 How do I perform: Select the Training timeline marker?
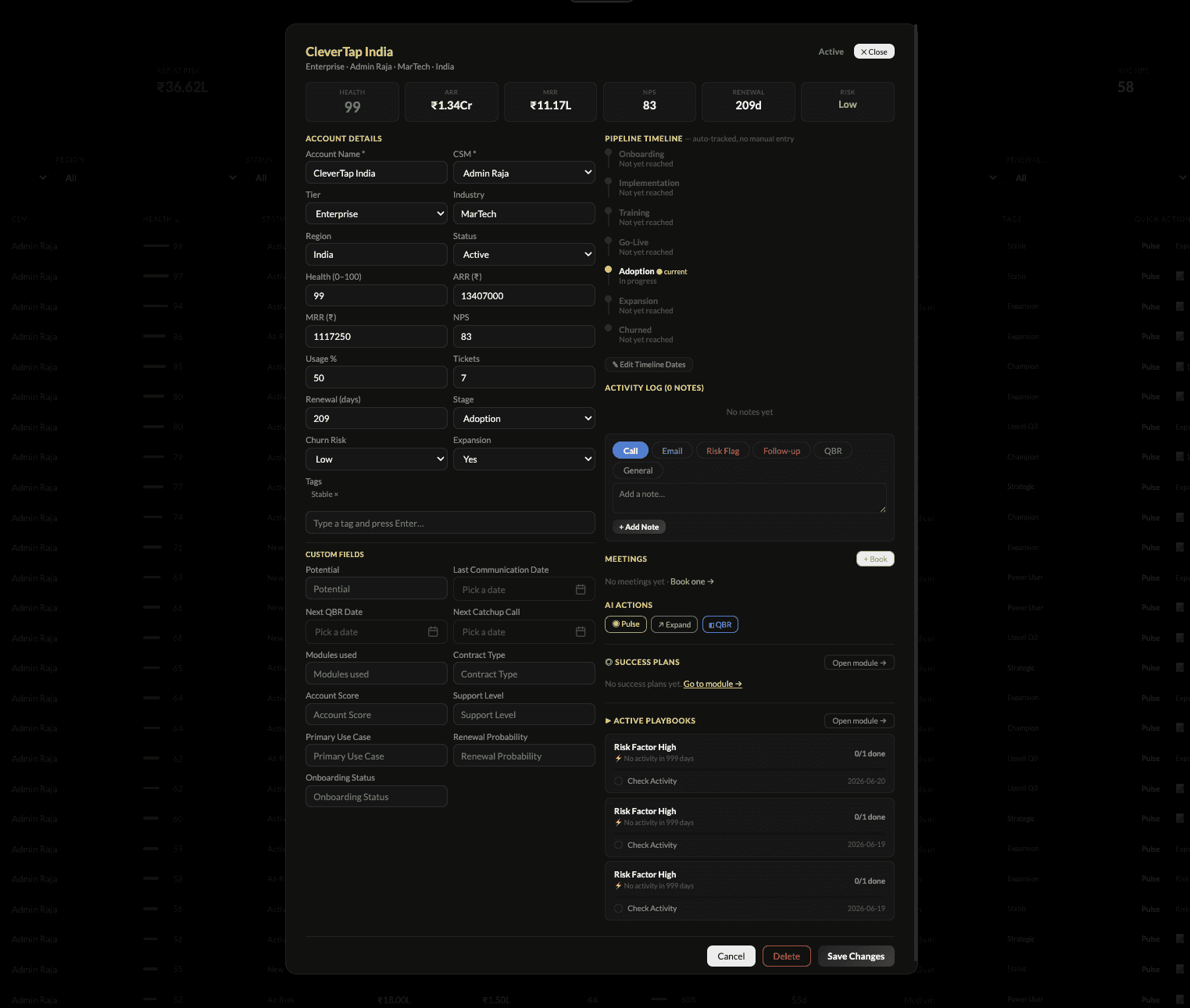(609, 211)
